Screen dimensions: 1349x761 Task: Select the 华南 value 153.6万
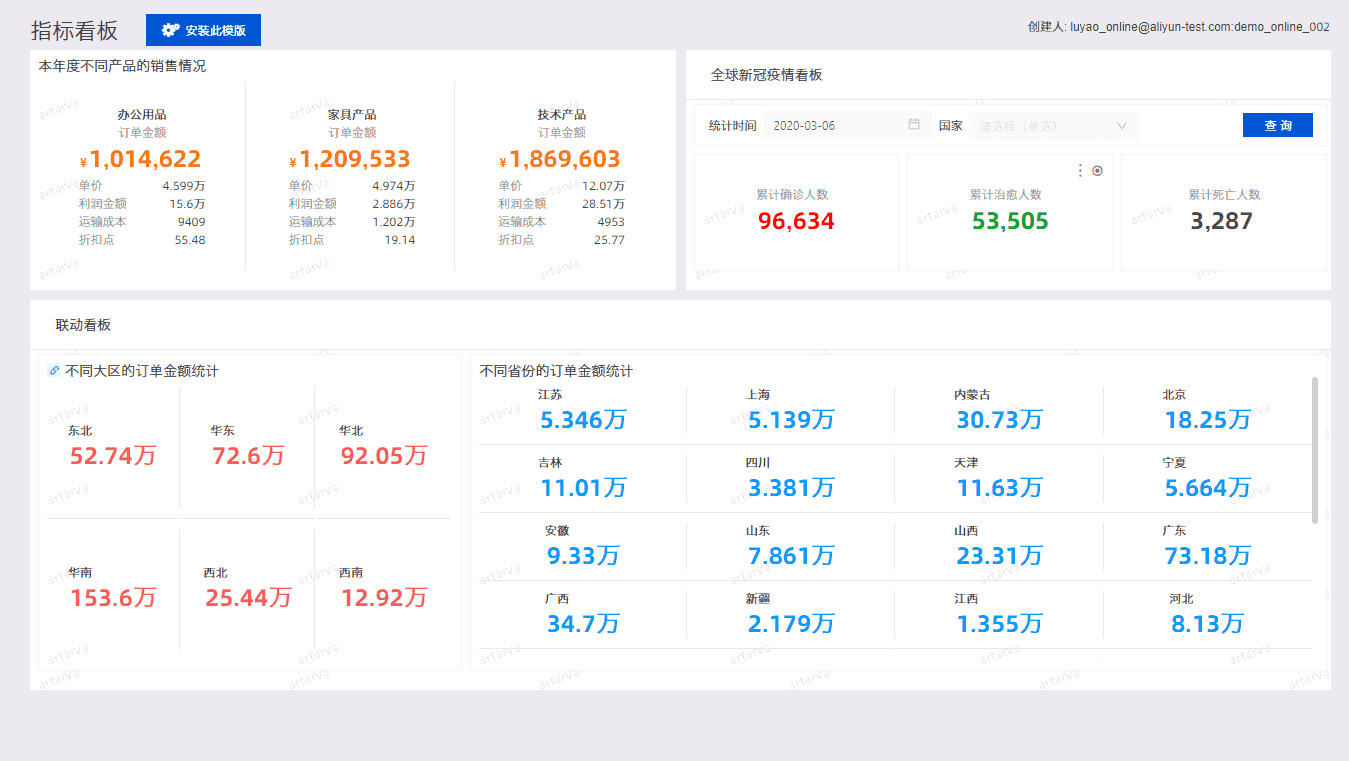tap(113, 598)
